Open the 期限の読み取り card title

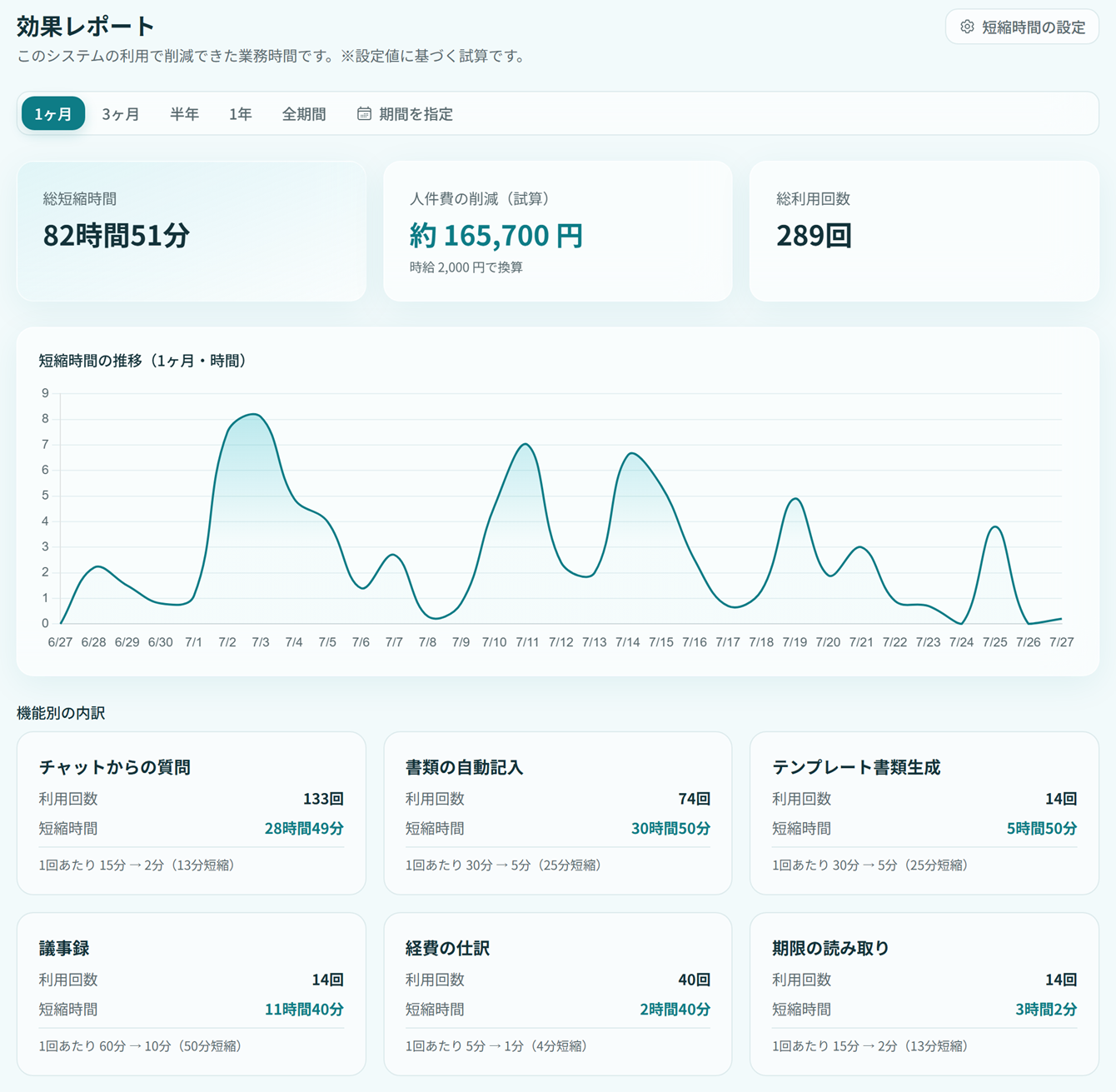tap(830, 948)
